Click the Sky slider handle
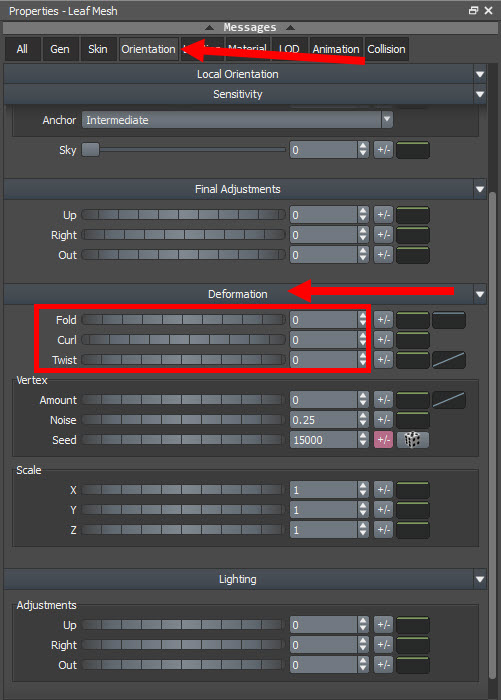 91,150
